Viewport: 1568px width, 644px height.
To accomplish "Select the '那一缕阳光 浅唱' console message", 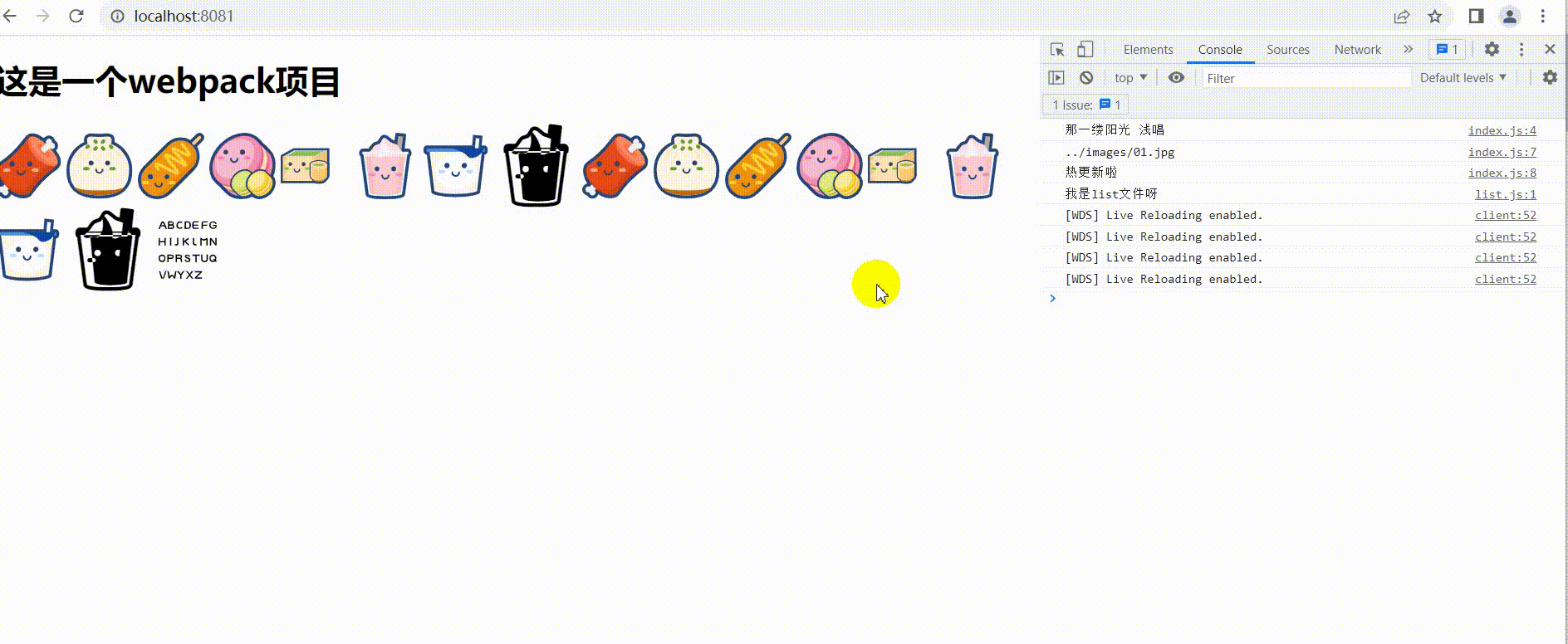I will pos(1115,130).
